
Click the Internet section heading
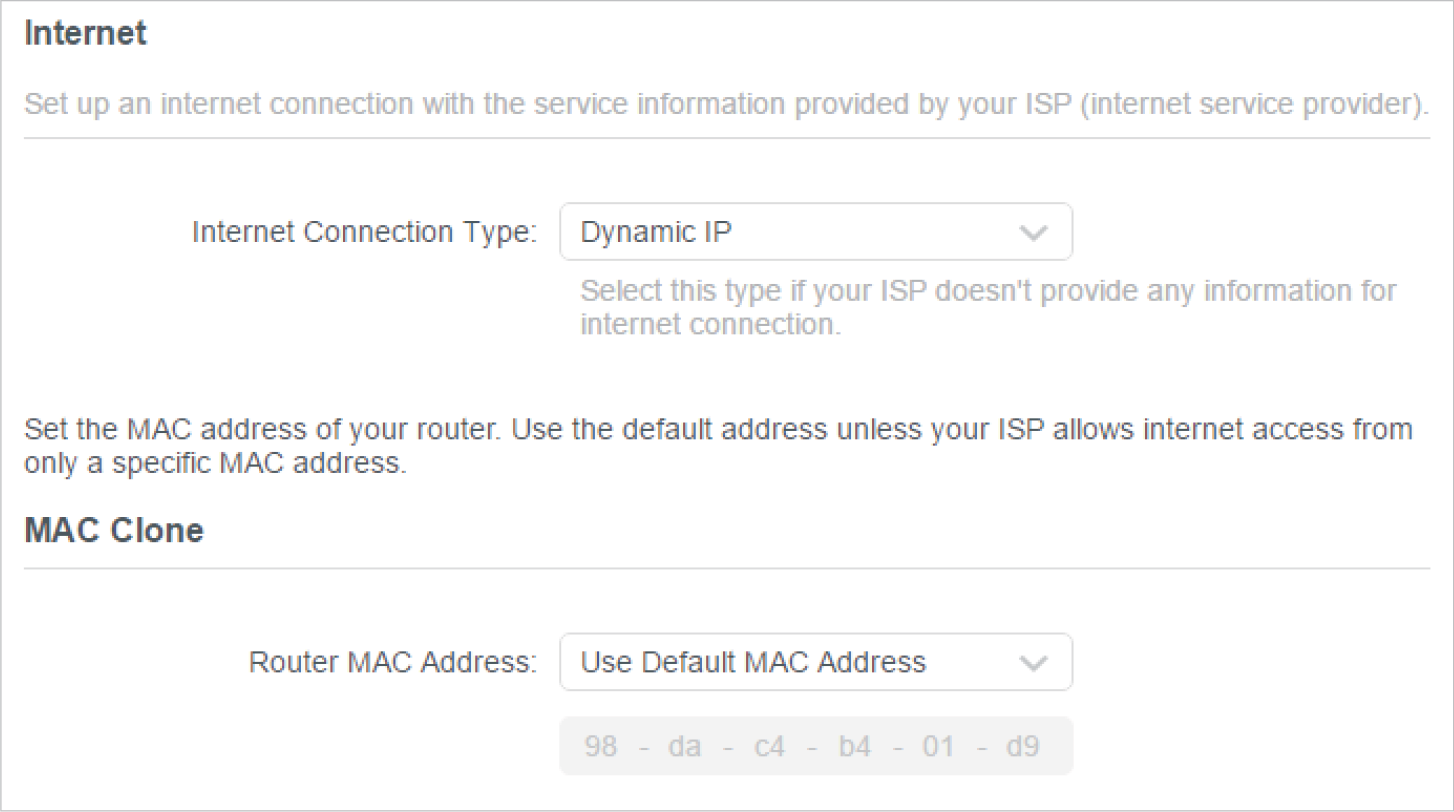coord(85,33)
